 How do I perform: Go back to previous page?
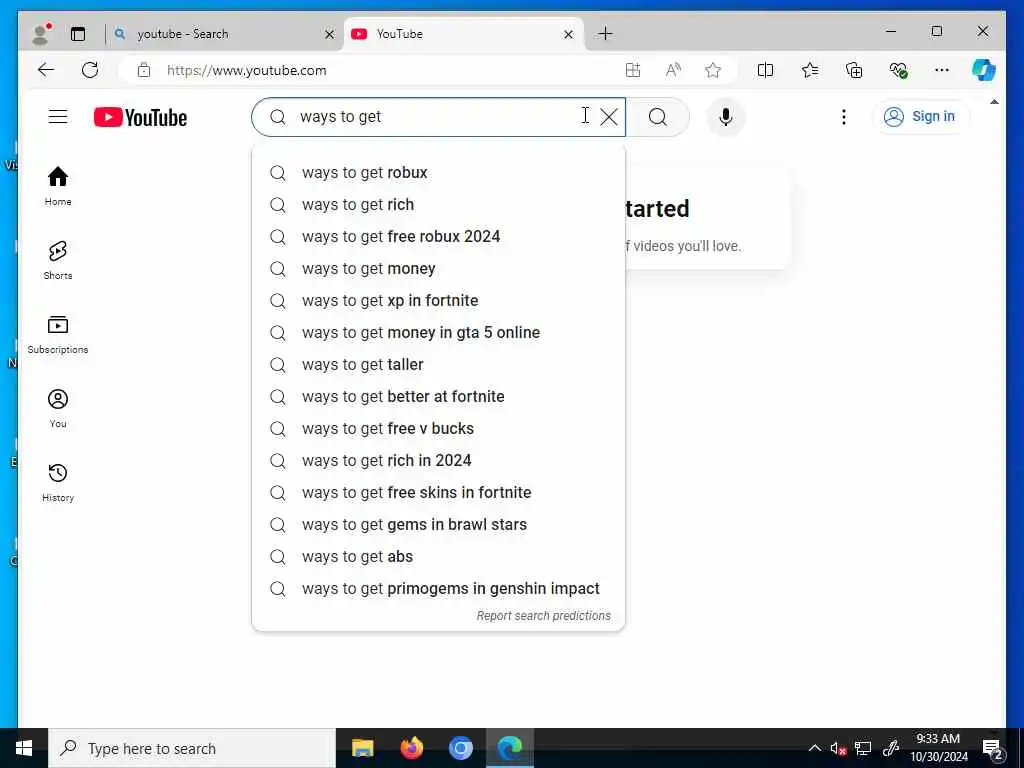pos(46,70)
